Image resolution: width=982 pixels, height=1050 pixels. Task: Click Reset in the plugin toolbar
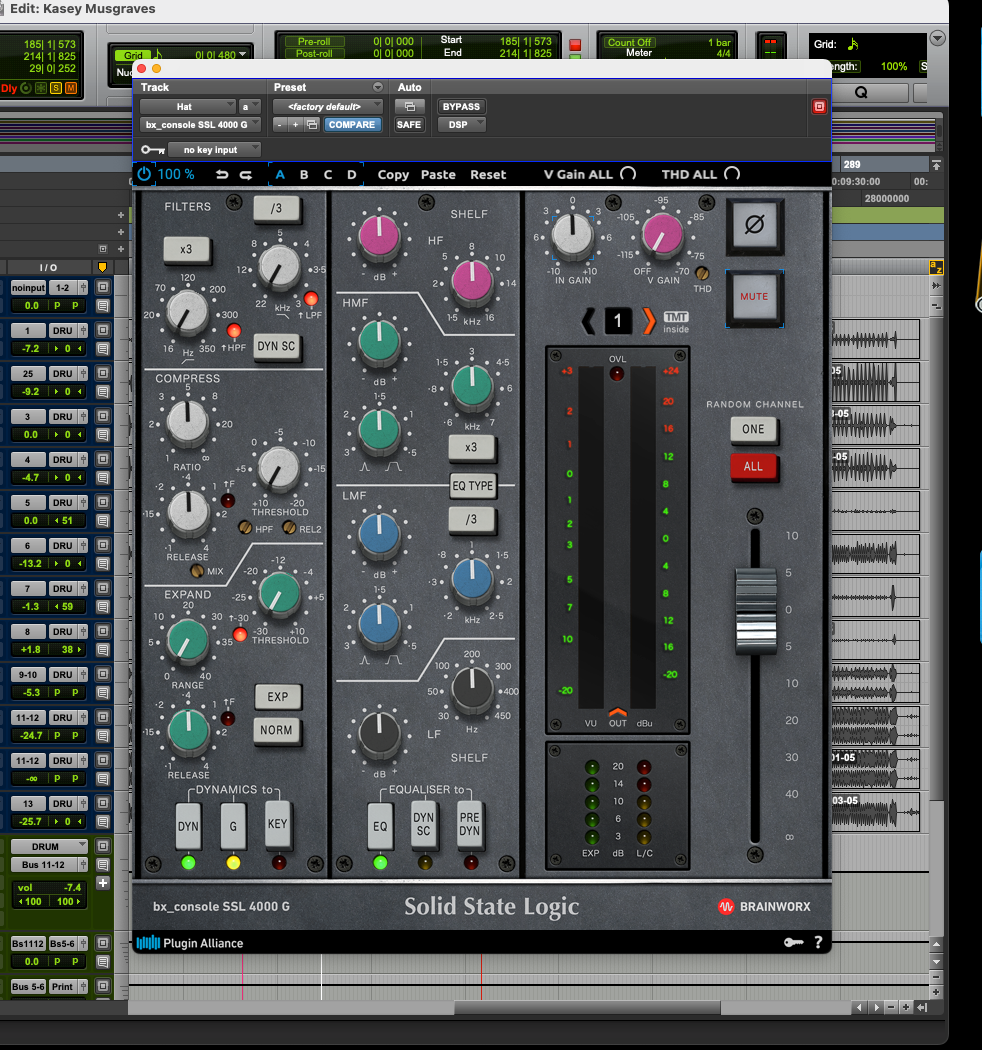tap(488, 175)
